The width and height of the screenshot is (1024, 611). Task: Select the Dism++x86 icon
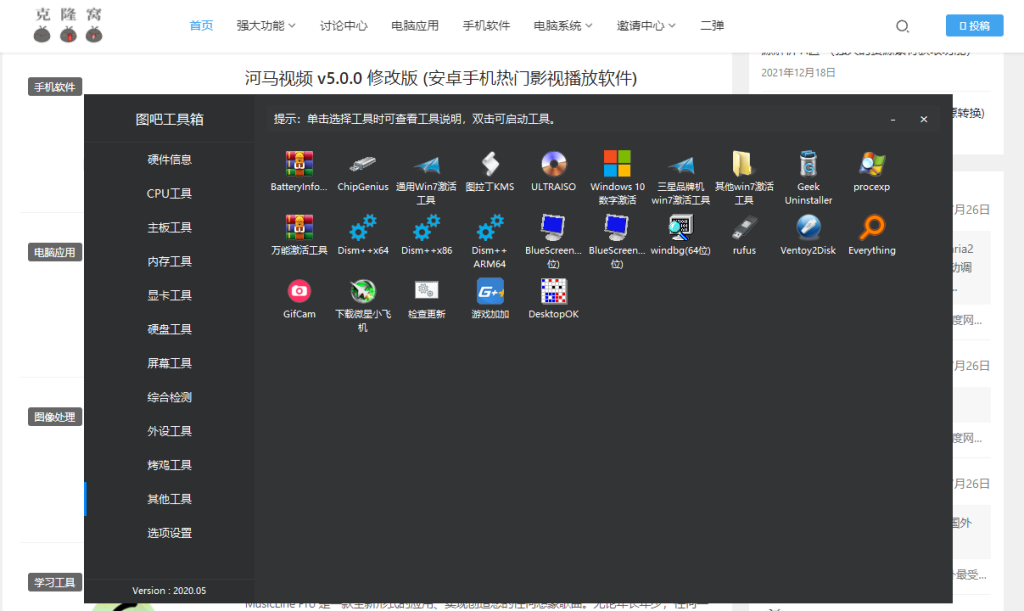click(x=426, y=227)
